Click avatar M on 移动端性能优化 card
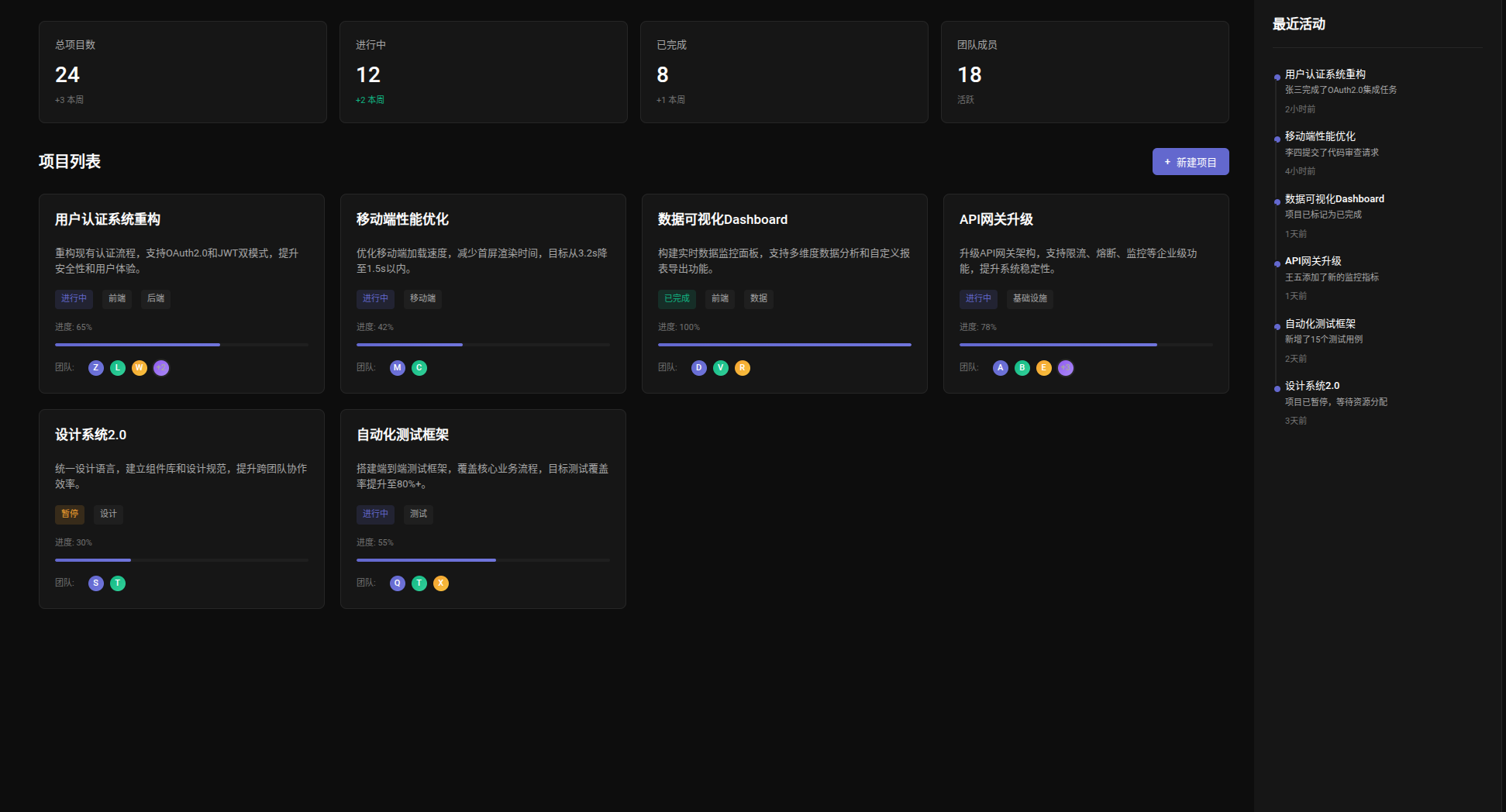The image size is (1506, 812). point(398,368)
